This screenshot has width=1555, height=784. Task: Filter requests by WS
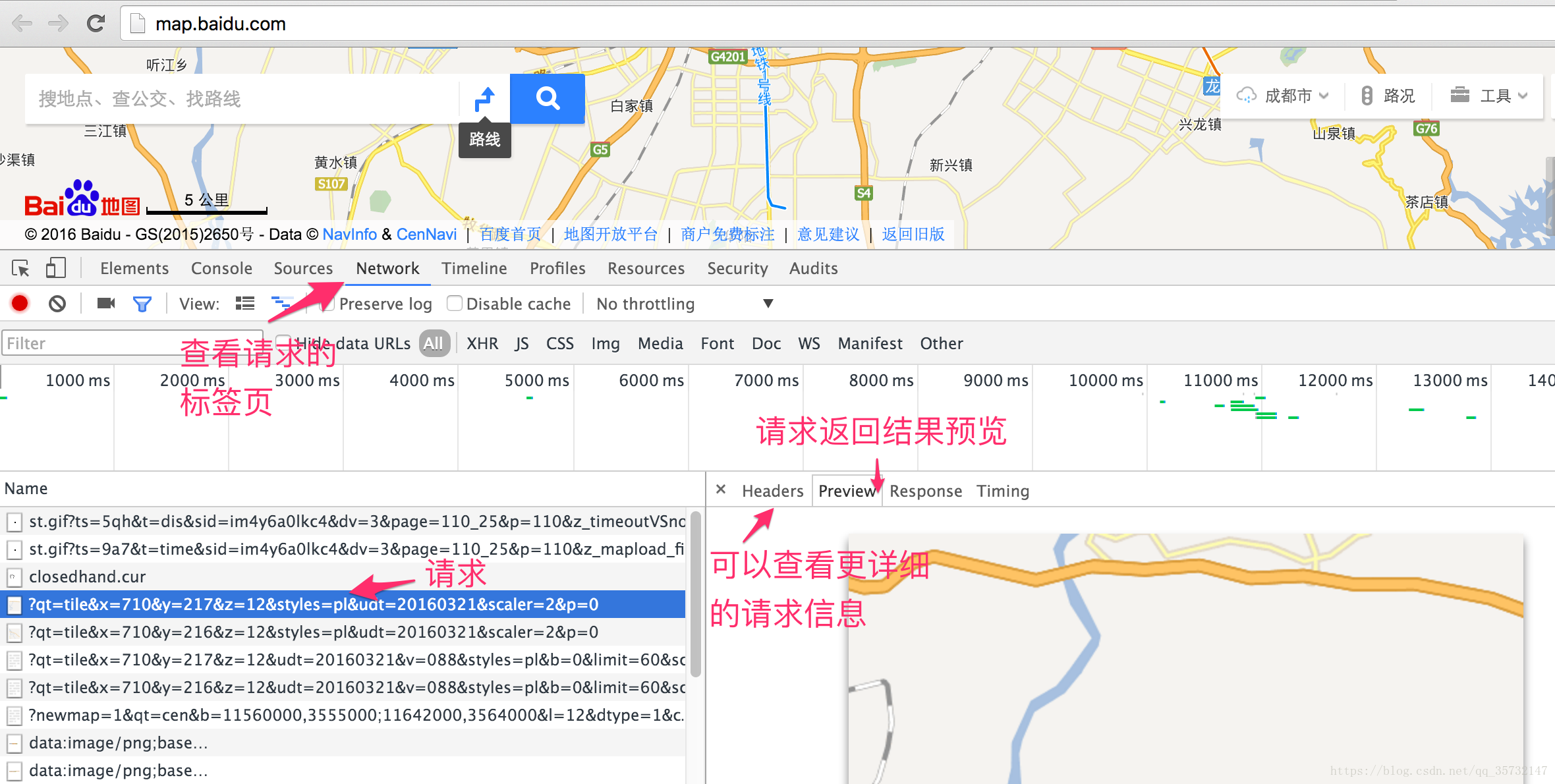coord(809,343)
